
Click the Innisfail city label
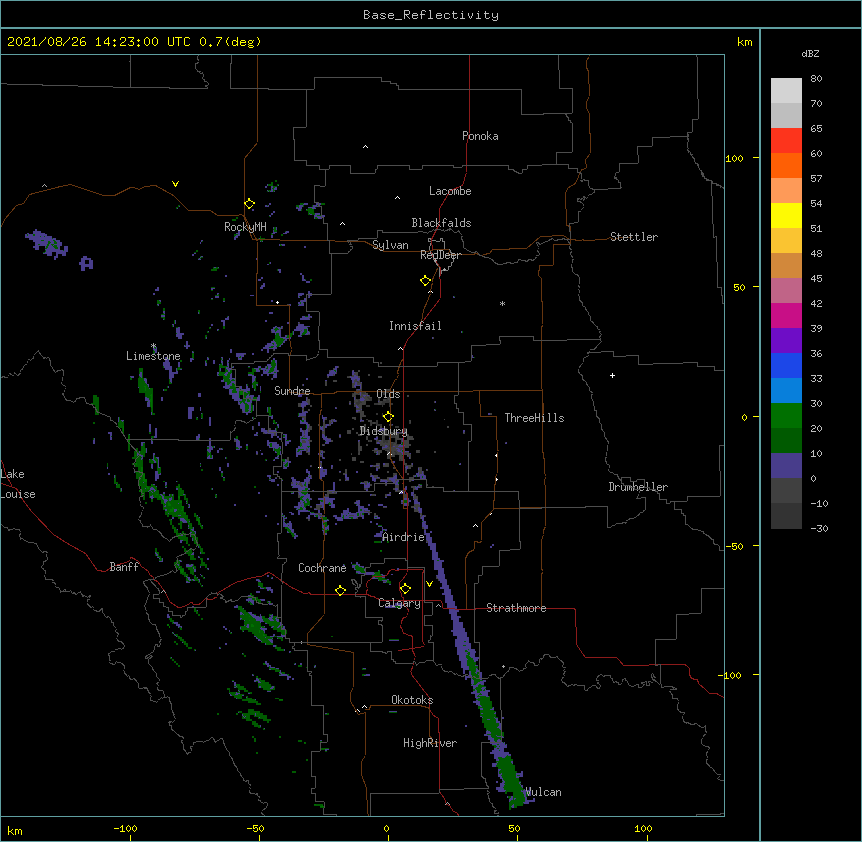pos(415,326)
